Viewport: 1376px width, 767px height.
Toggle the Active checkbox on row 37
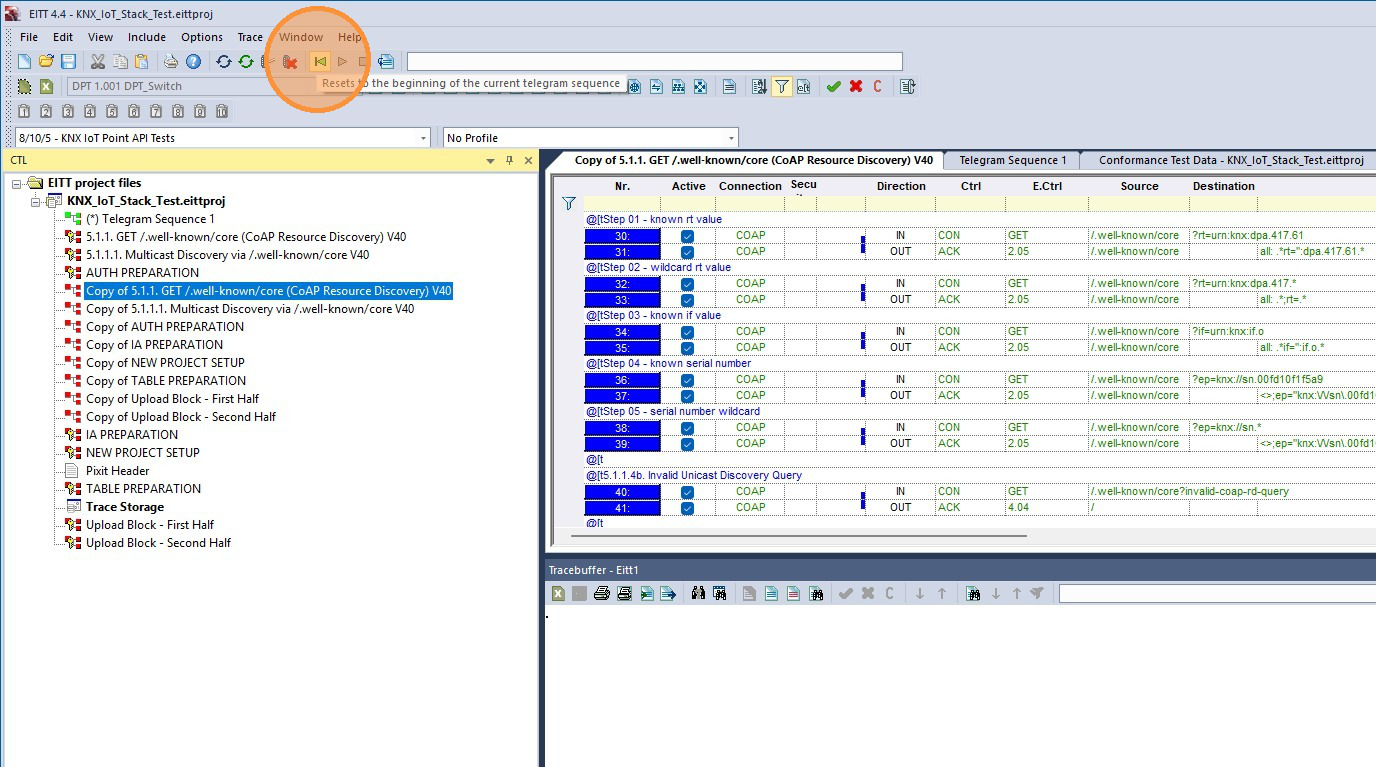click(687, 396)
